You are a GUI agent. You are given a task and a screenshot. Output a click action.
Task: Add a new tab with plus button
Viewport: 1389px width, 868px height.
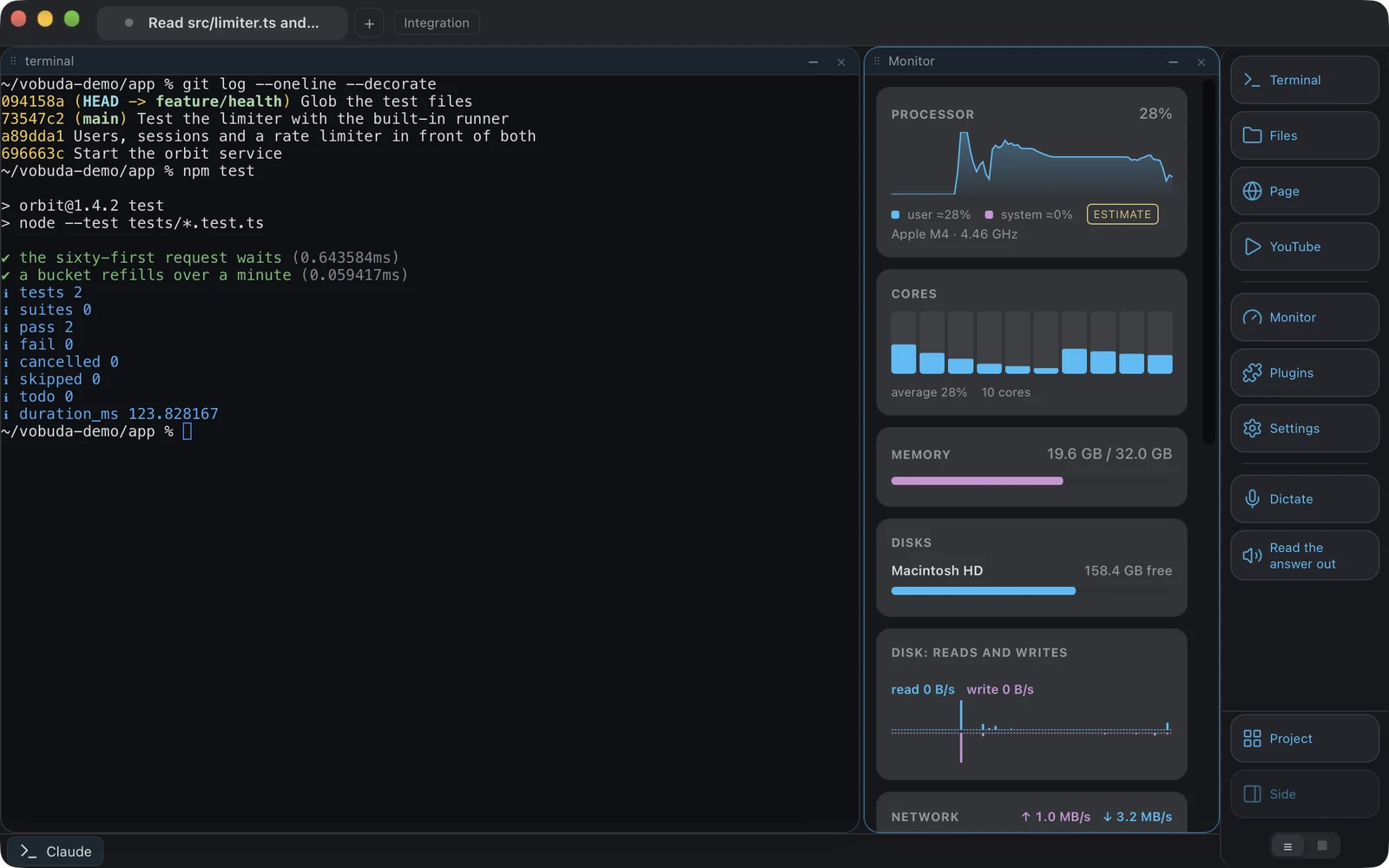[369, 23]
